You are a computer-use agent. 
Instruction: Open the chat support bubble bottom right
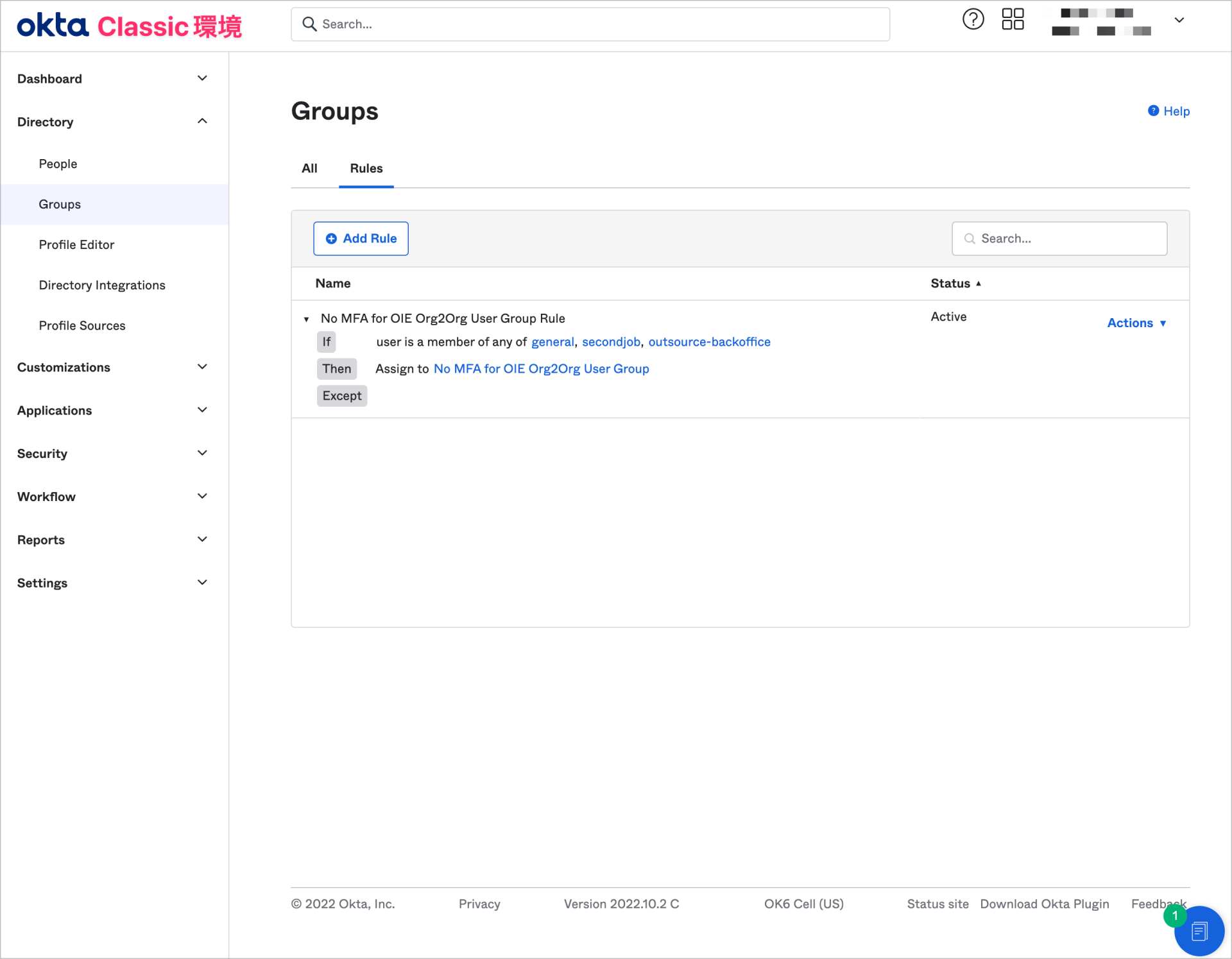1200,930
